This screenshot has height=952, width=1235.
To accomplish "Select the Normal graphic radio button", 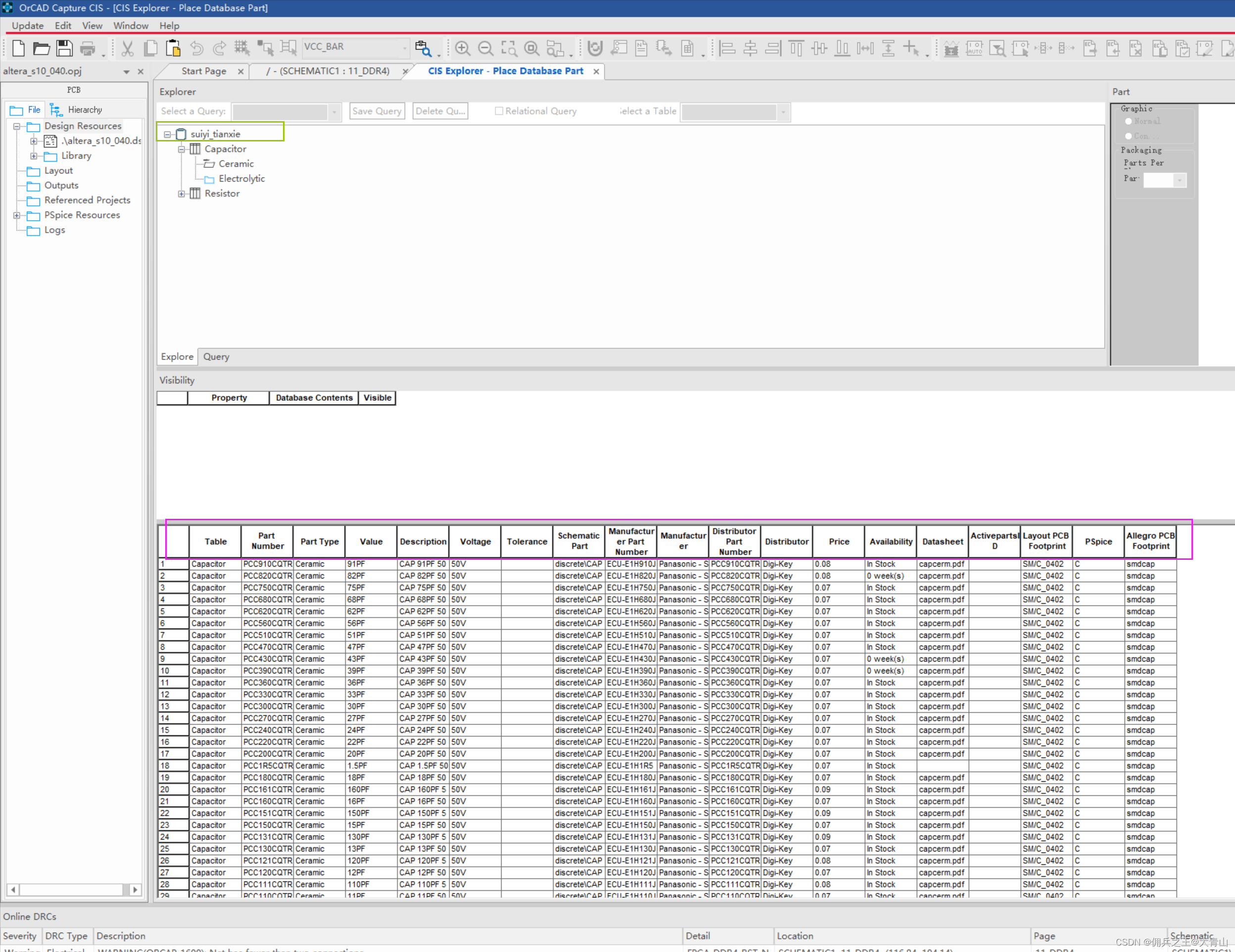I will click(x=1129, y=121).
